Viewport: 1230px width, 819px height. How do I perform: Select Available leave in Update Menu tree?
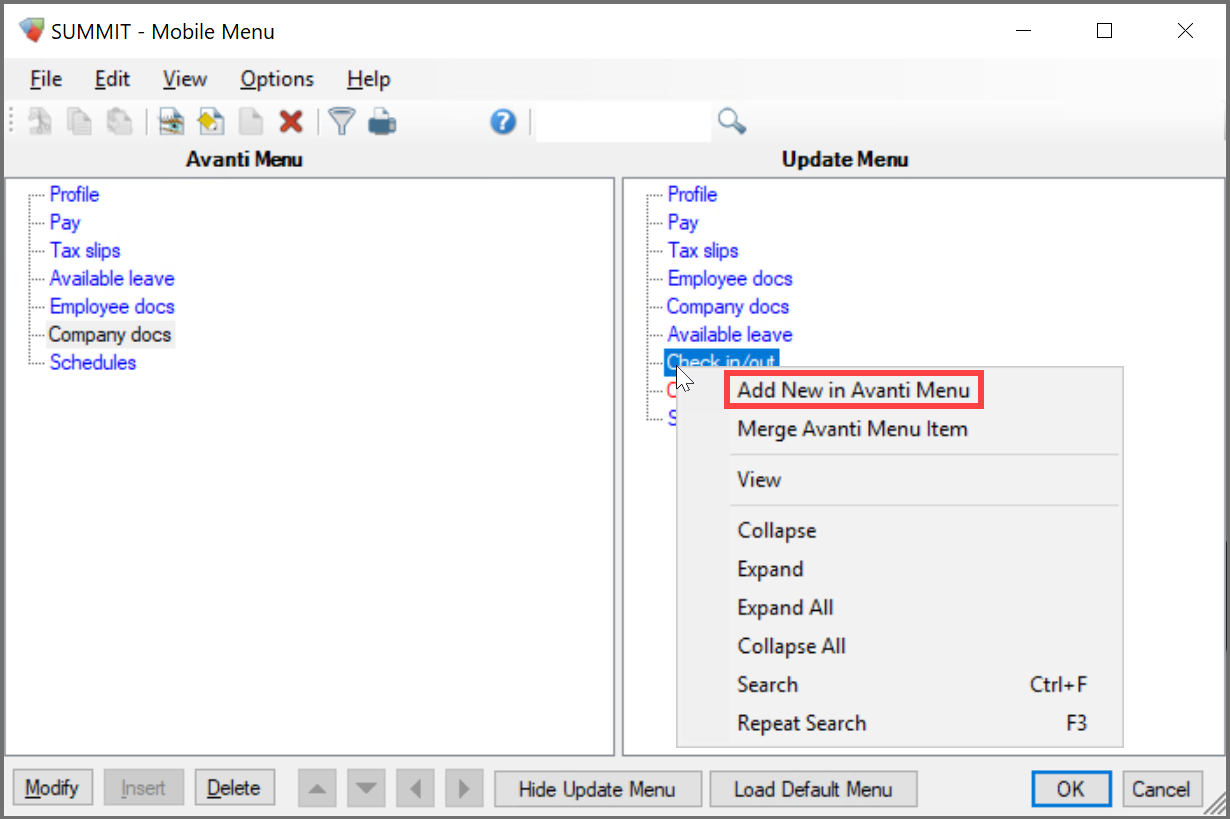[x=730, y=334]
